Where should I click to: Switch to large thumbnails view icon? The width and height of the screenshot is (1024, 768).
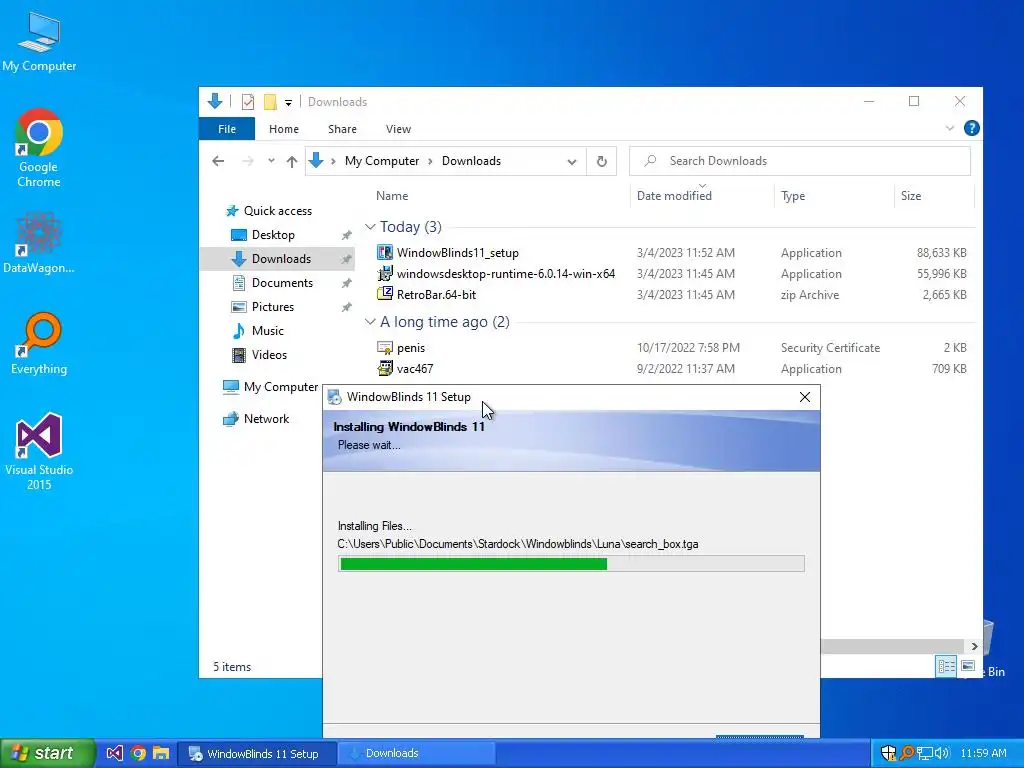pos(968,666)
